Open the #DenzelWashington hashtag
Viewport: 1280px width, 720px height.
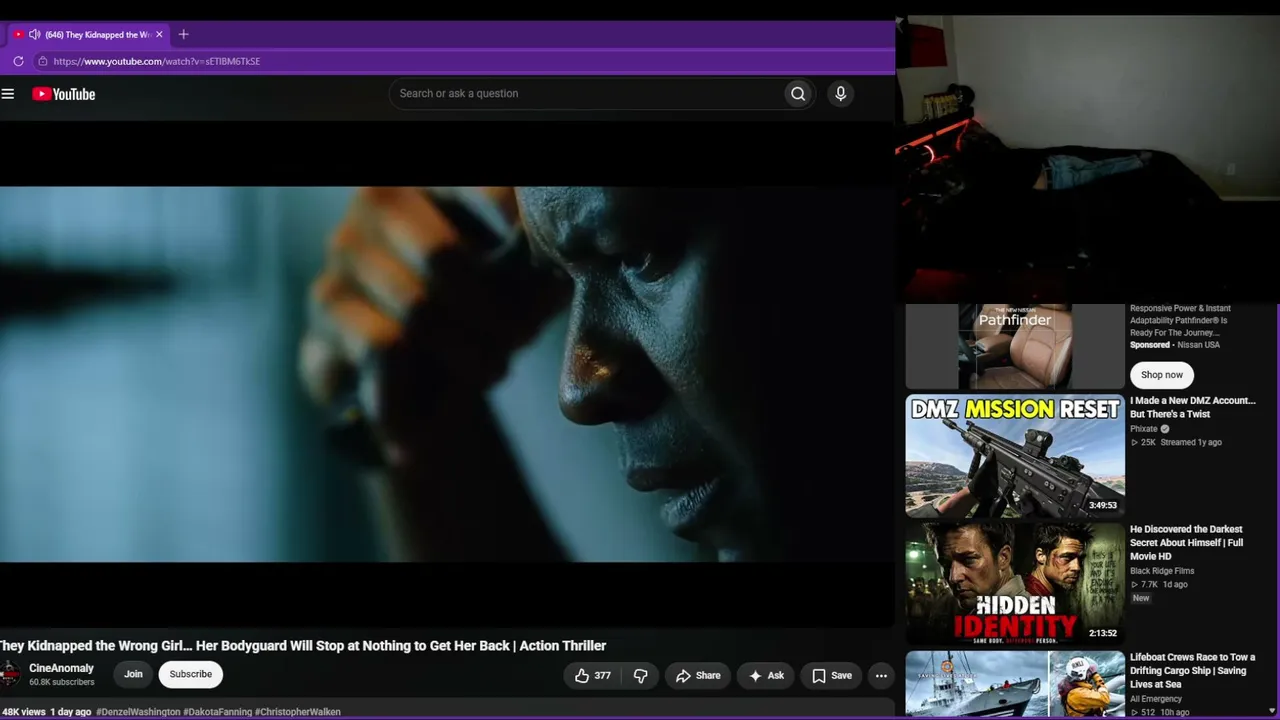point(138,712)
